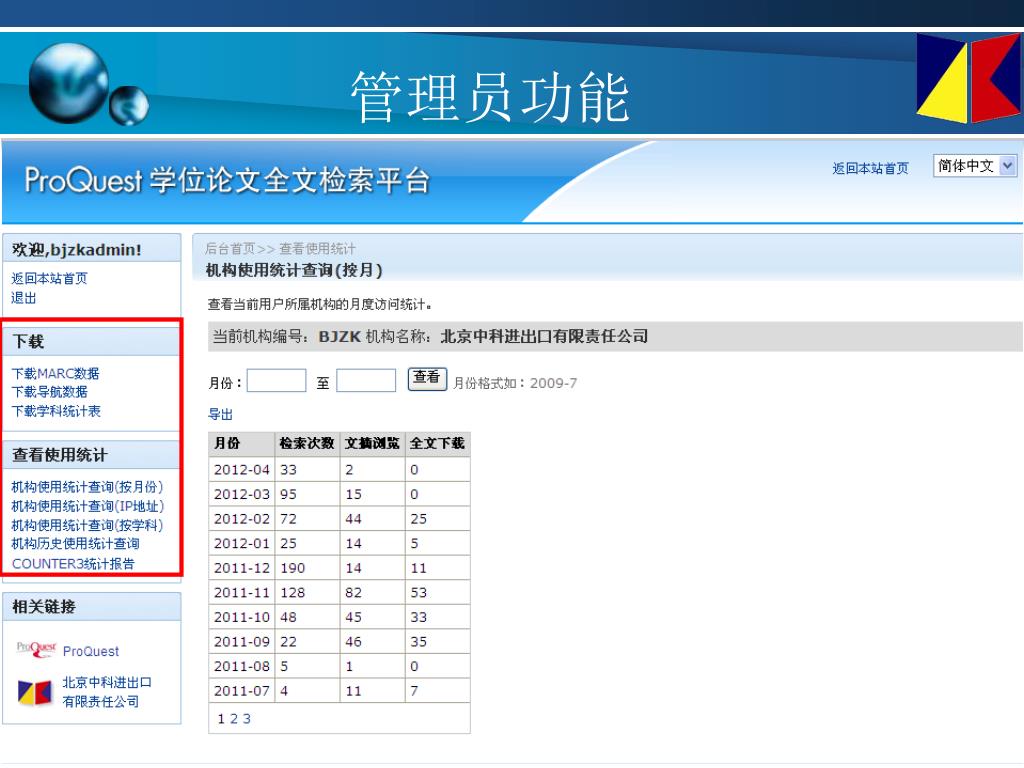1024x768 pixels.
Task: Click 返回本站首页 in the welcome sidebar
Action: pyautogui.click(x=49, y=278)
